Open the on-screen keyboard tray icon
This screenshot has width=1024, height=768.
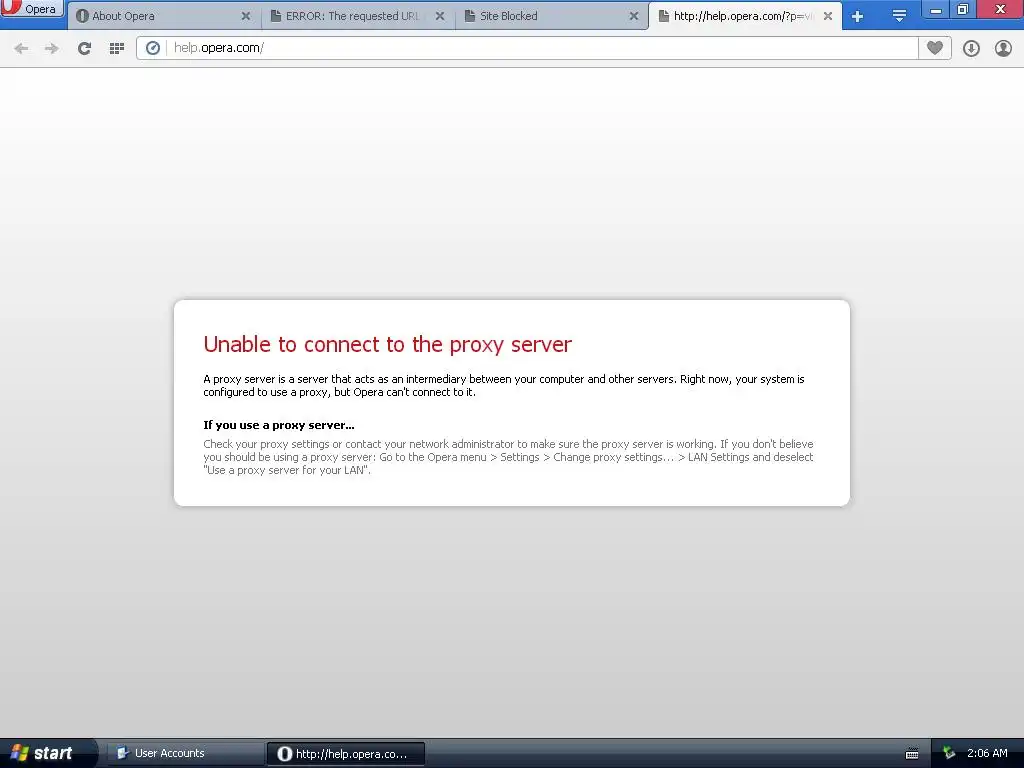[x=912, y=754]
